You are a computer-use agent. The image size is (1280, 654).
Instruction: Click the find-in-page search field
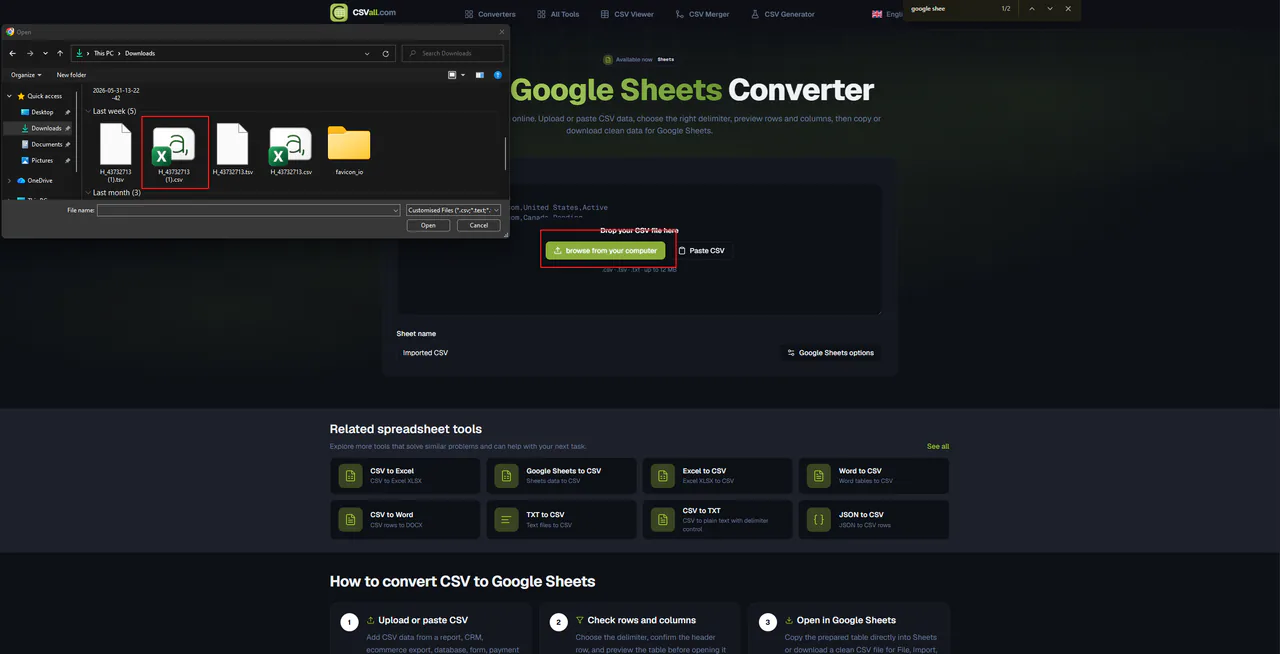coord(951,9)
